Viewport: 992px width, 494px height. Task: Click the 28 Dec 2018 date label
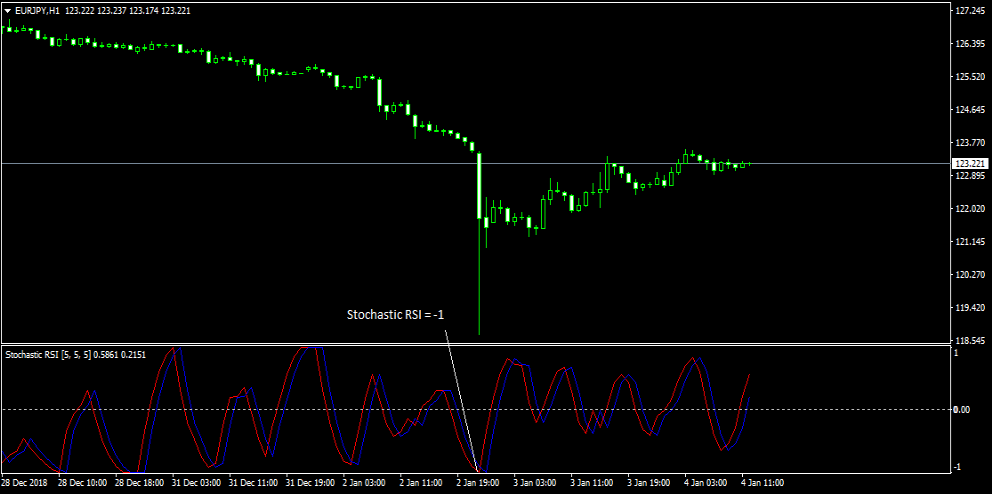(x=26, y=482)
